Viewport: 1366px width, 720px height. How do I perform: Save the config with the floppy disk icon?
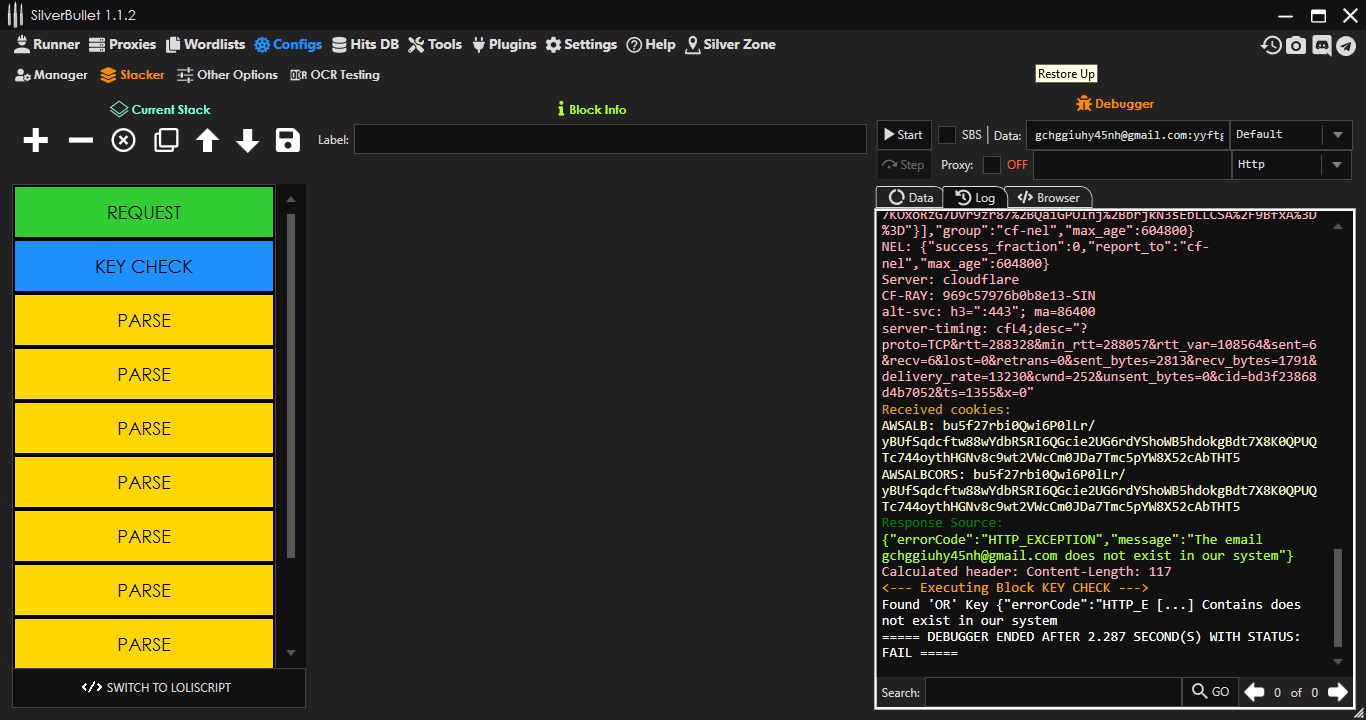[x=288, y=141]
